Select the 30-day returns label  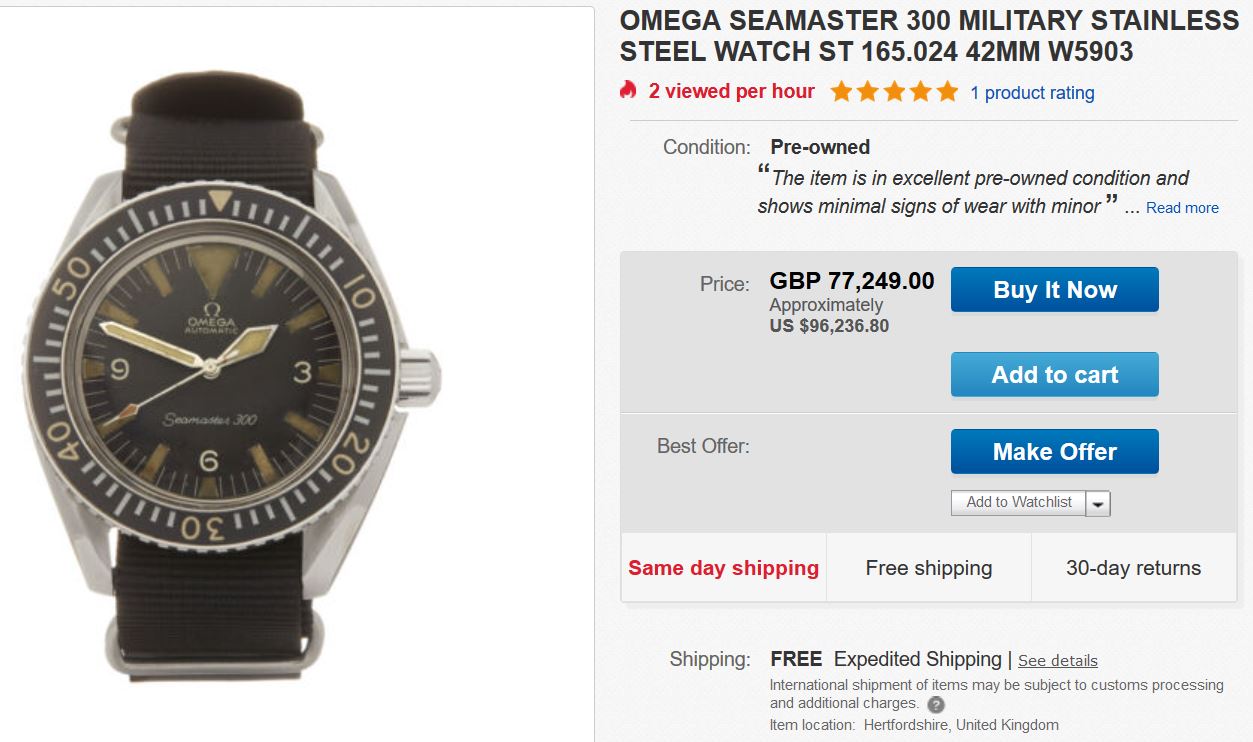click(1133, 568)
